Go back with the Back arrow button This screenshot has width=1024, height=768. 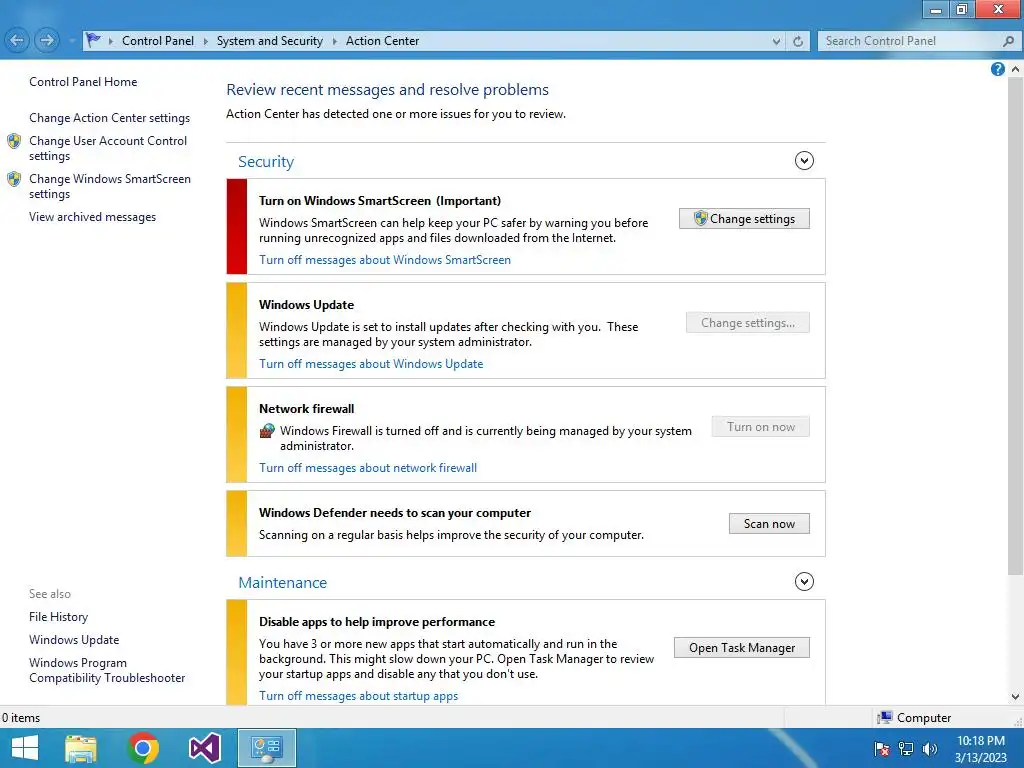[x=17, y=40]
